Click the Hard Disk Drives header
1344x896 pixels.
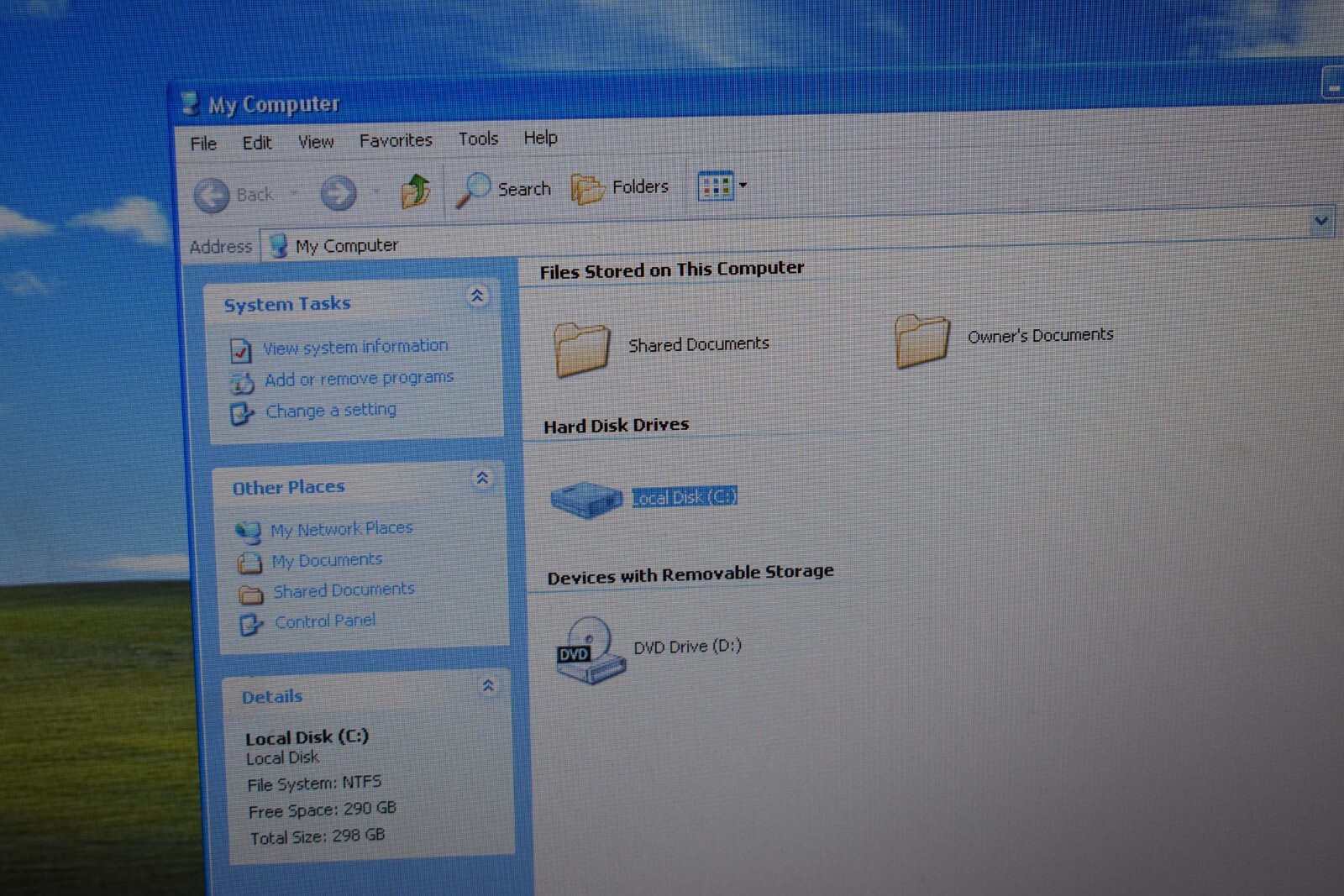616,426
